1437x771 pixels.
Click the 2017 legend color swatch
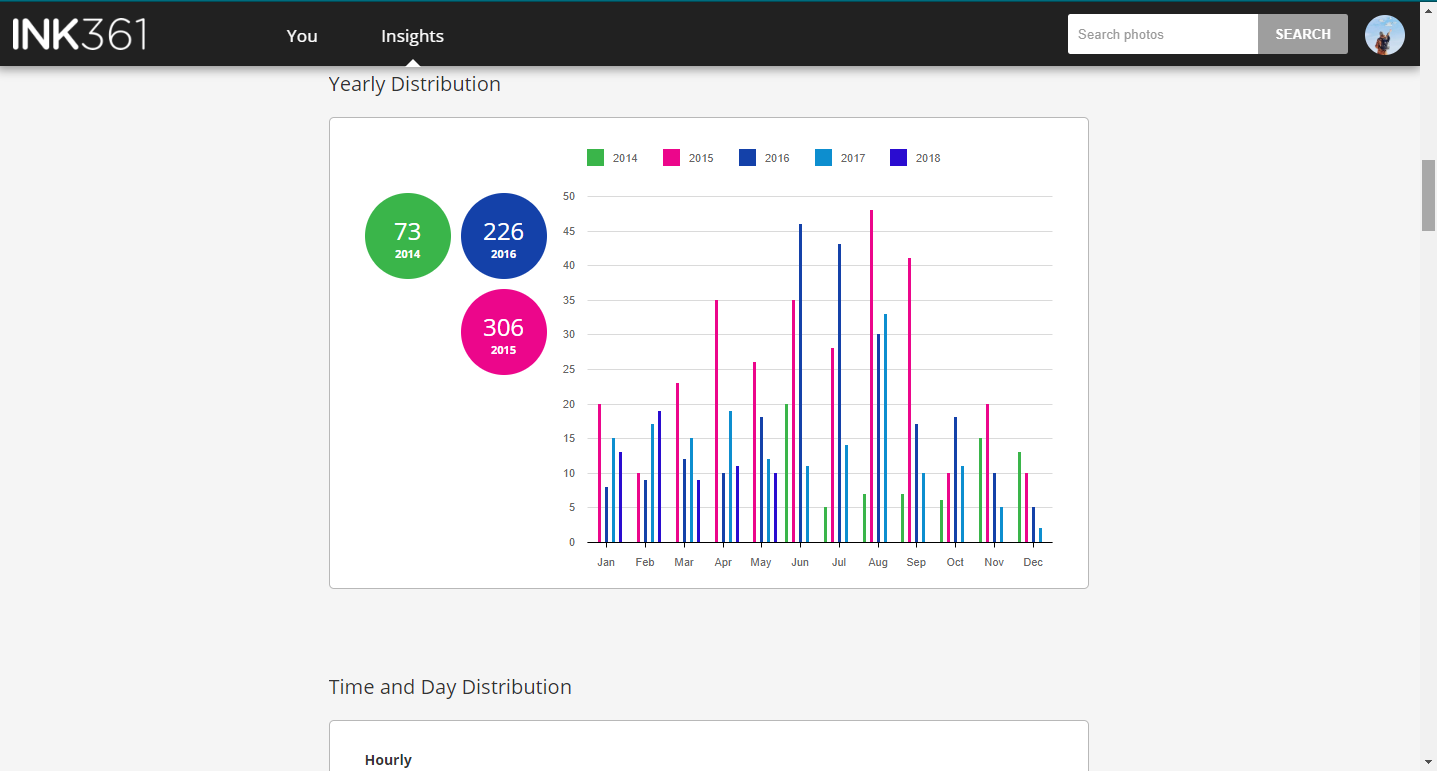823,158
